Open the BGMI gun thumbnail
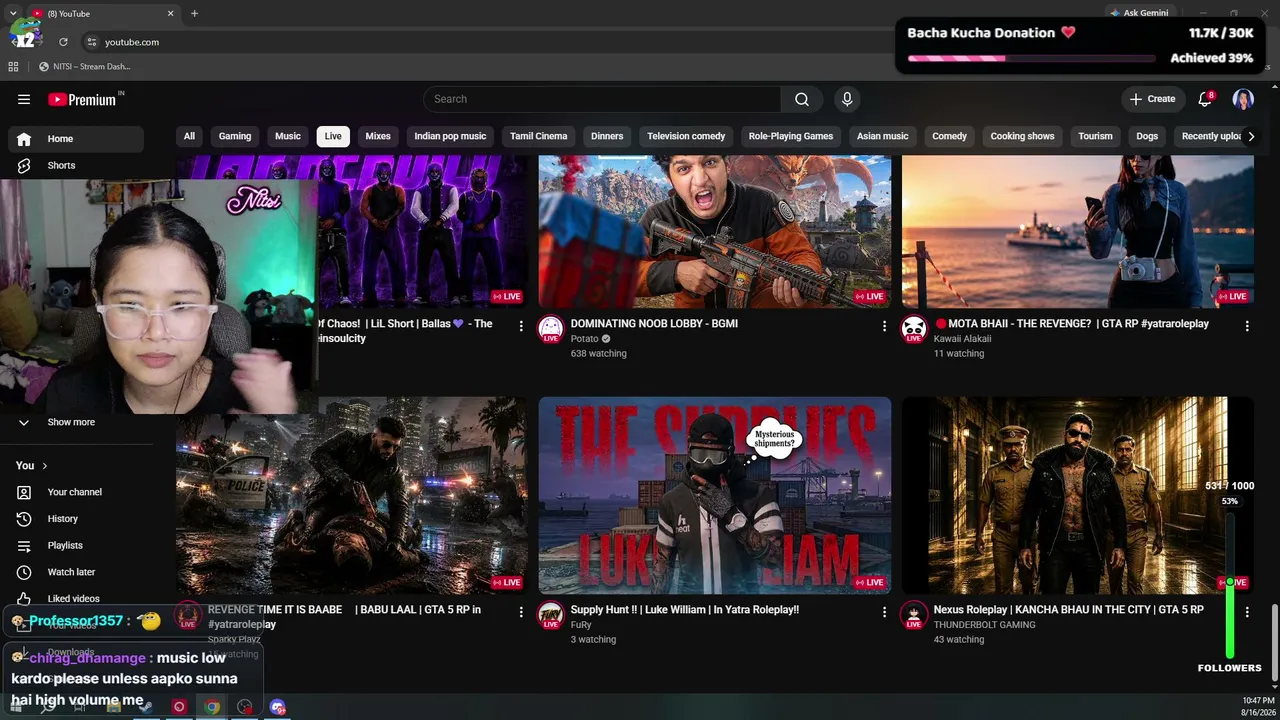Viewport: 1280px width, 720px height. 715,231
